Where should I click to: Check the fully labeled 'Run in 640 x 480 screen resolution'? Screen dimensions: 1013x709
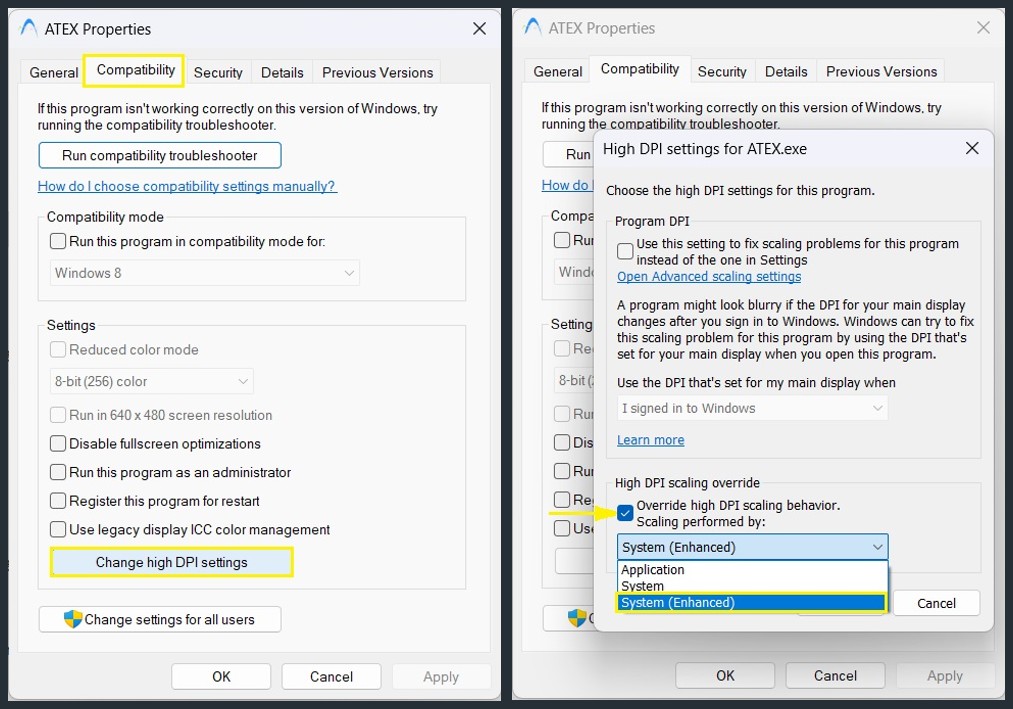click(x=161, y=415)
